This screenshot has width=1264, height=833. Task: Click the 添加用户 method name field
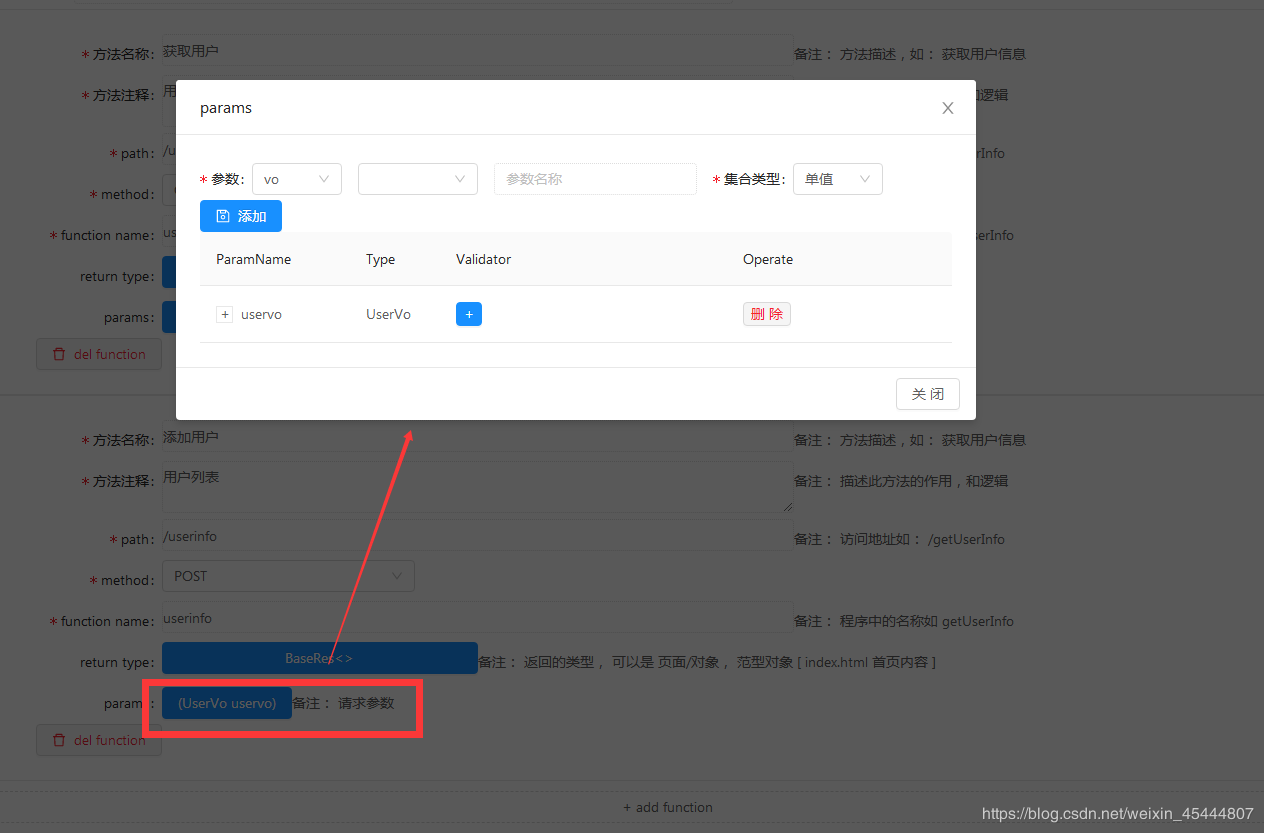tap(477, 437)
